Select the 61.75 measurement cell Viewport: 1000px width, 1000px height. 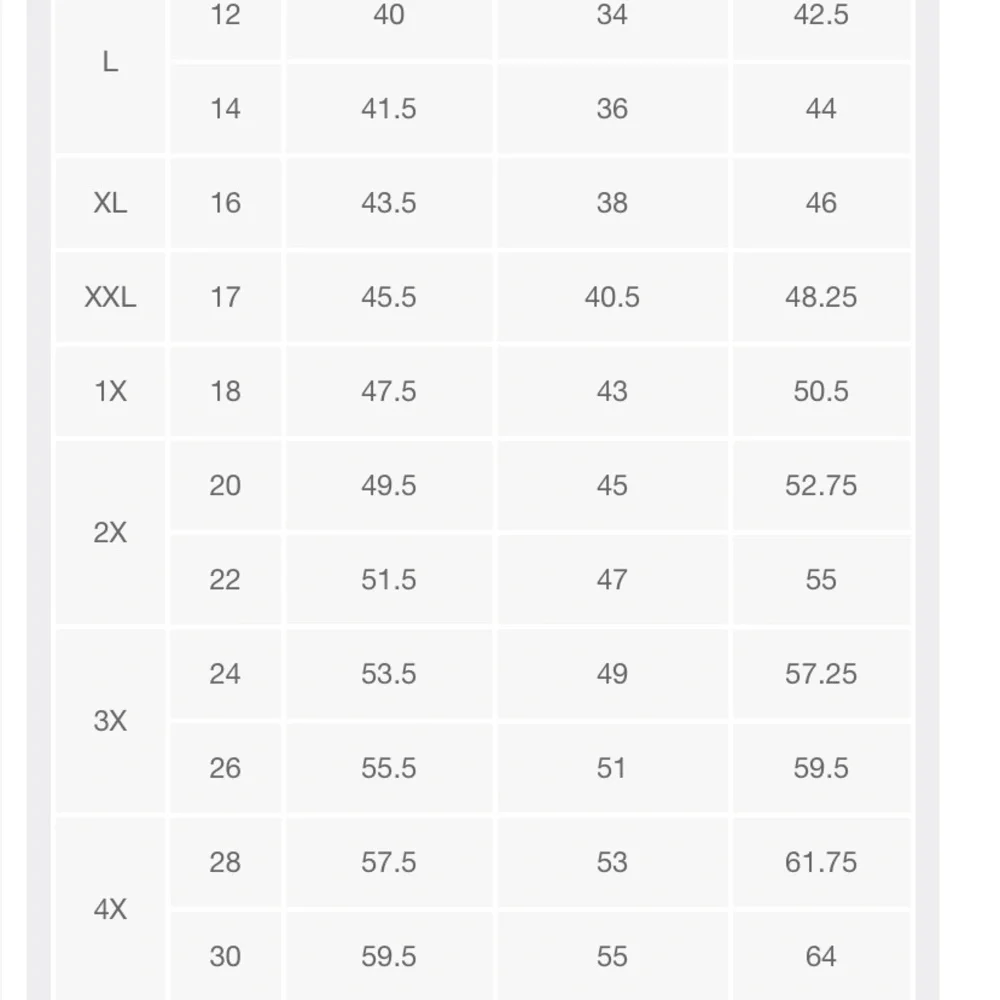(x=821, y=862)
